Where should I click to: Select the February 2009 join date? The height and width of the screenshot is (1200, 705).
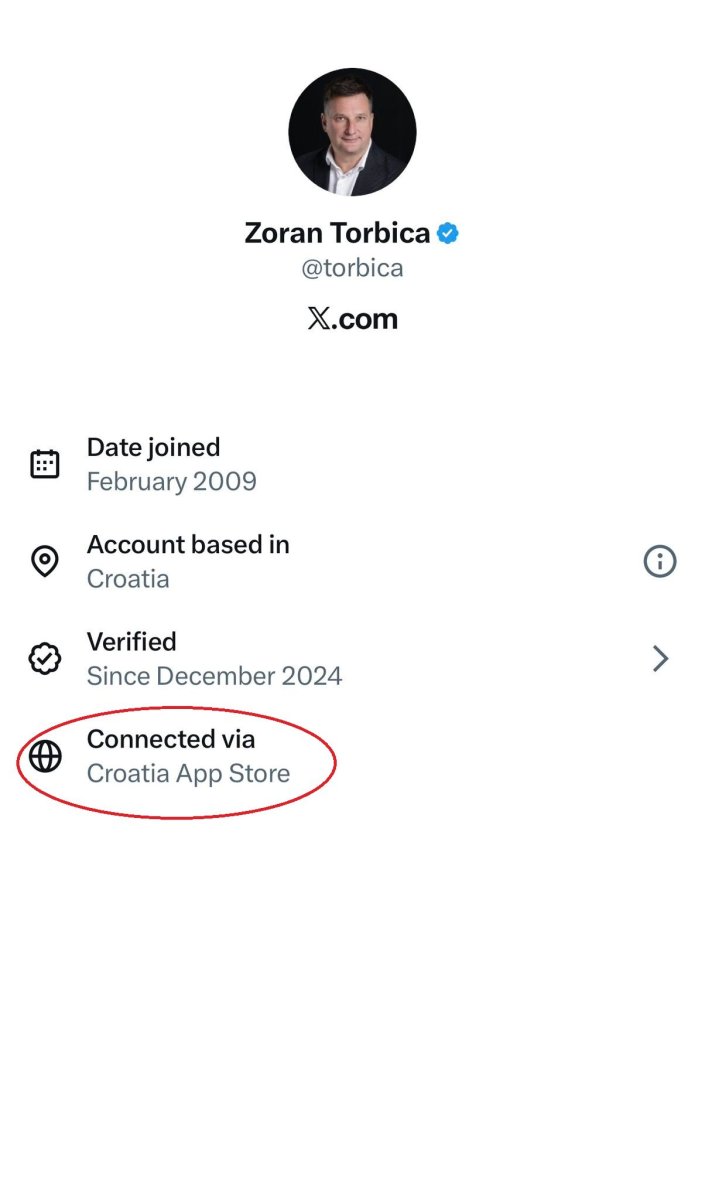[x=171, y=481]
